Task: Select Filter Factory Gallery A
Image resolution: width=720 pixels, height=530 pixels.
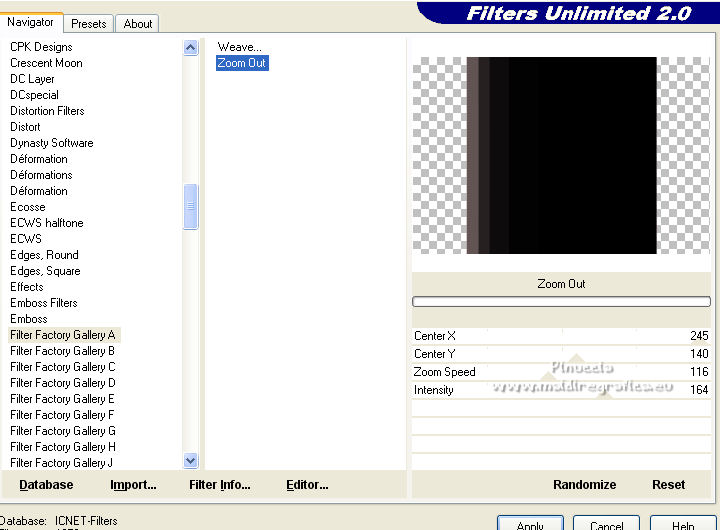Action: coord(63,335)
